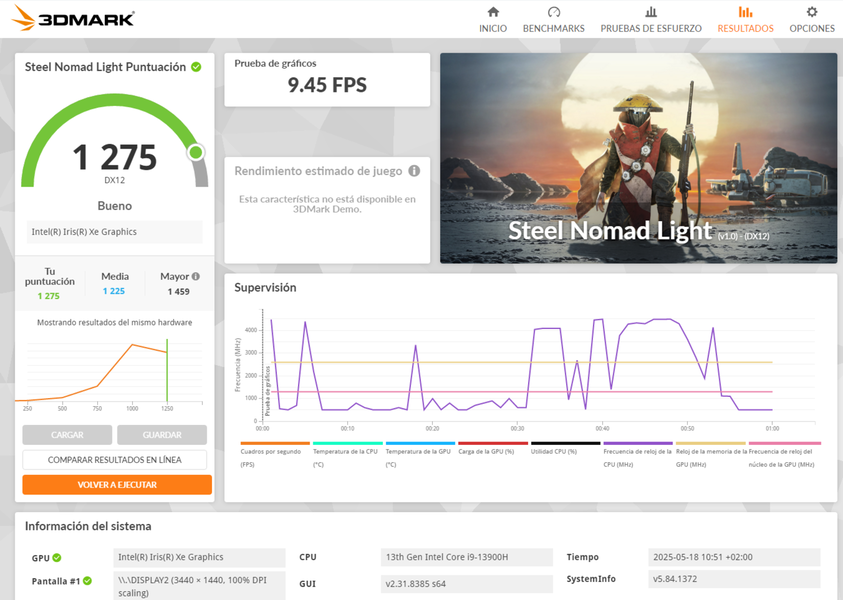Open the OPCIONES settings tab
The width and height of the screenshot is (843, 600).
click(x=812, y=20)
